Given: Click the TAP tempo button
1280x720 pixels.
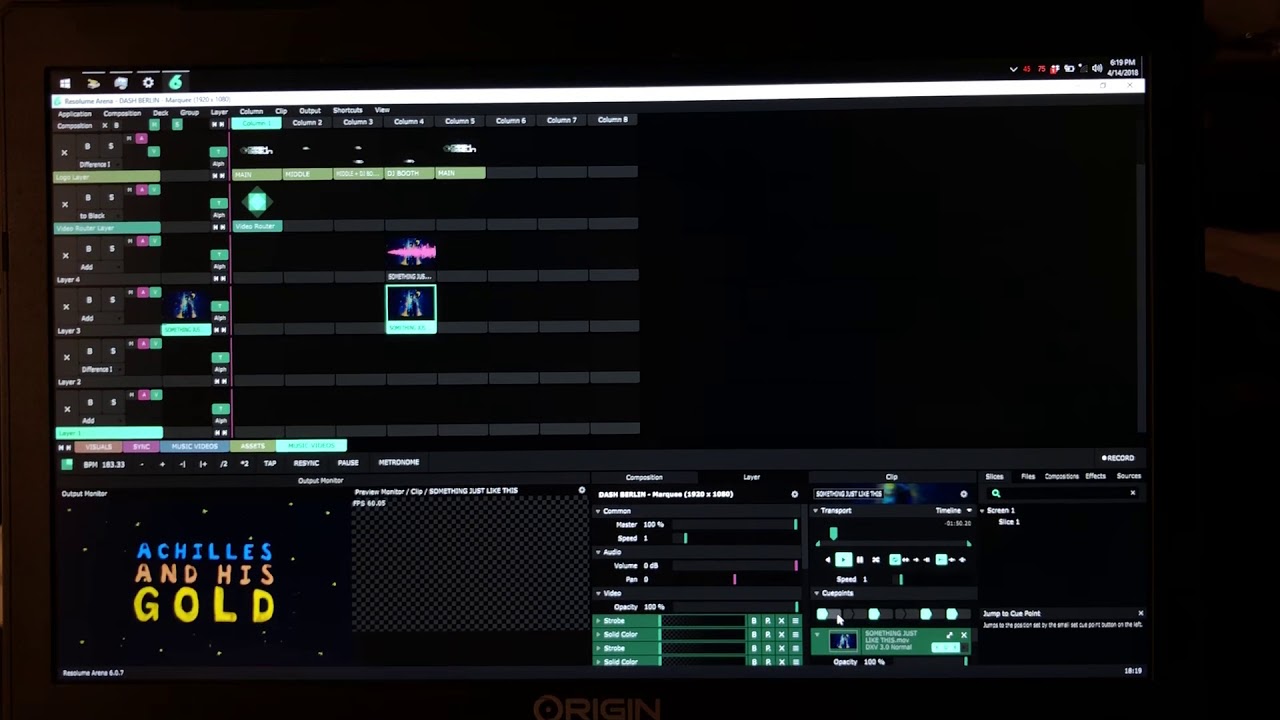Looking at the screenshot, I should [270, 463].
